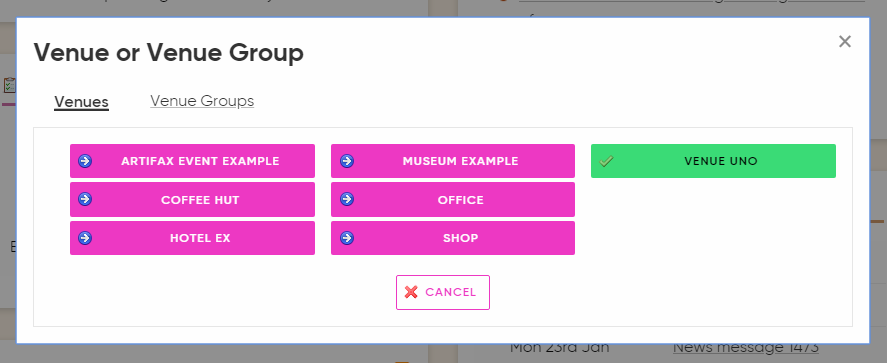Viewport: 887px width, 363px height.
Task: Open the Venues tab
Action: tap(81, 102)
